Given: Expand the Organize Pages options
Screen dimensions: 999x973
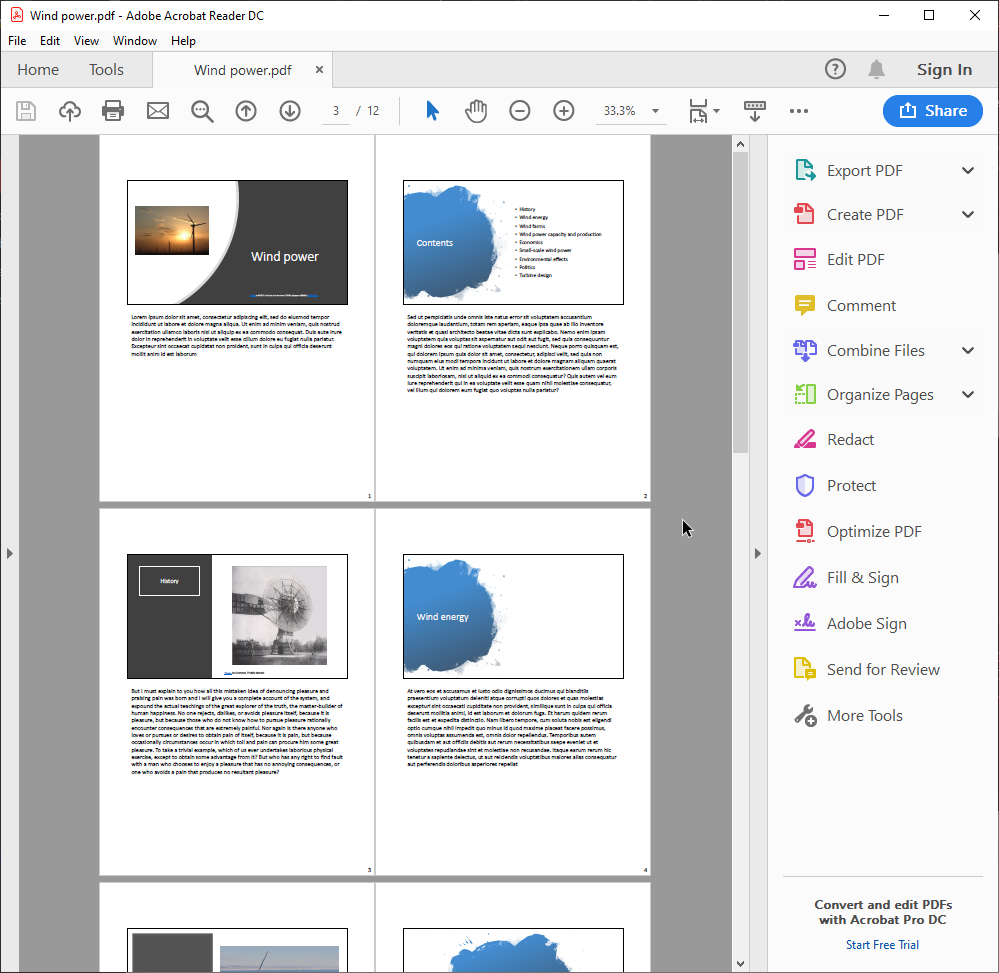Looking at the screenshot, I should [x=967, y=395].
